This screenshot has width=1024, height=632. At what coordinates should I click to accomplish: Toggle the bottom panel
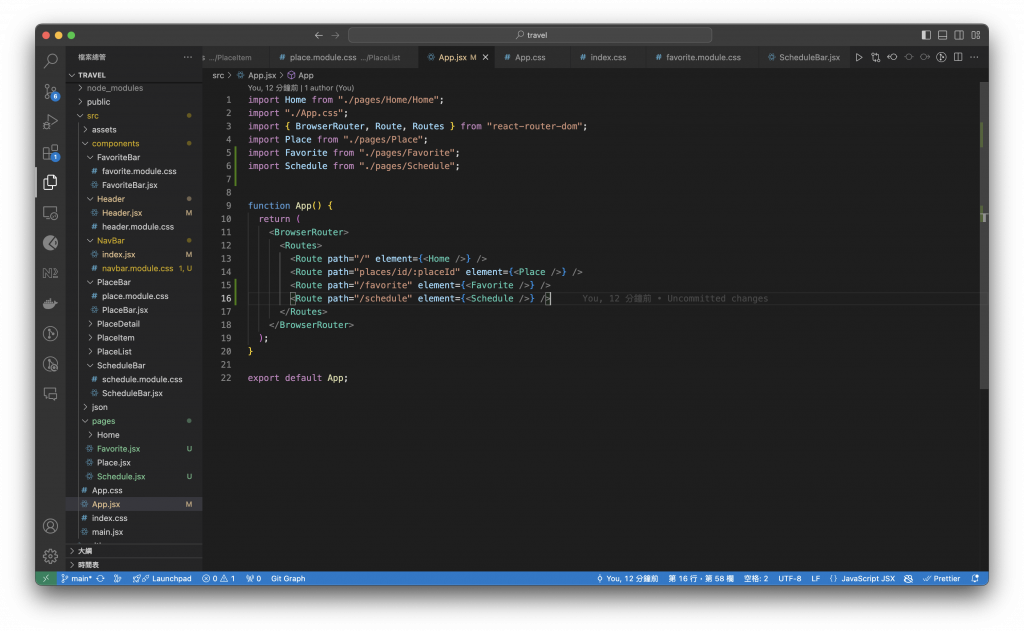click(942, 35)
